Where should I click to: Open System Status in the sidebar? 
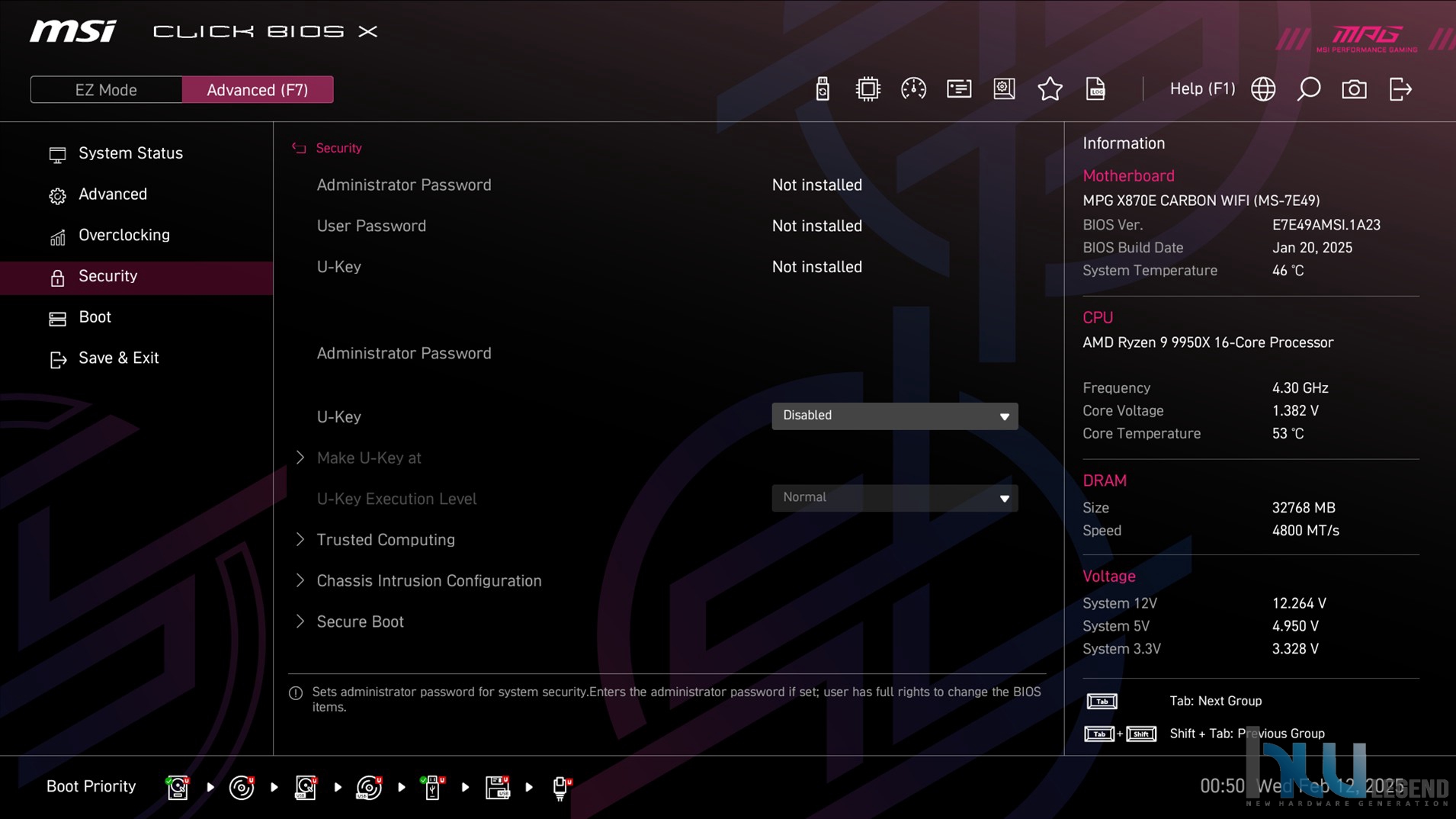(x=136, y=153)
